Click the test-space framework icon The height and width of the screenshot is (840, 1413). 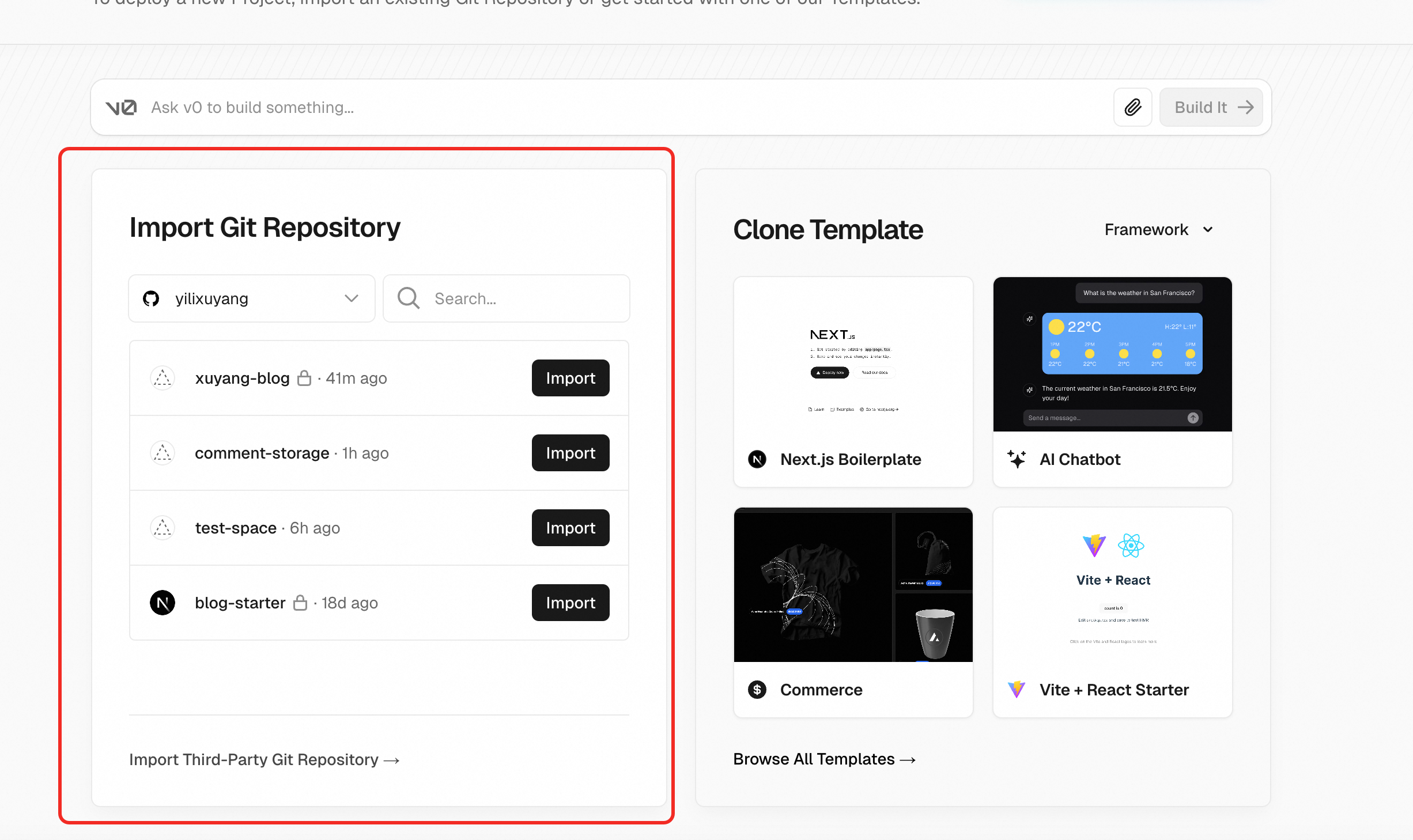163,528
